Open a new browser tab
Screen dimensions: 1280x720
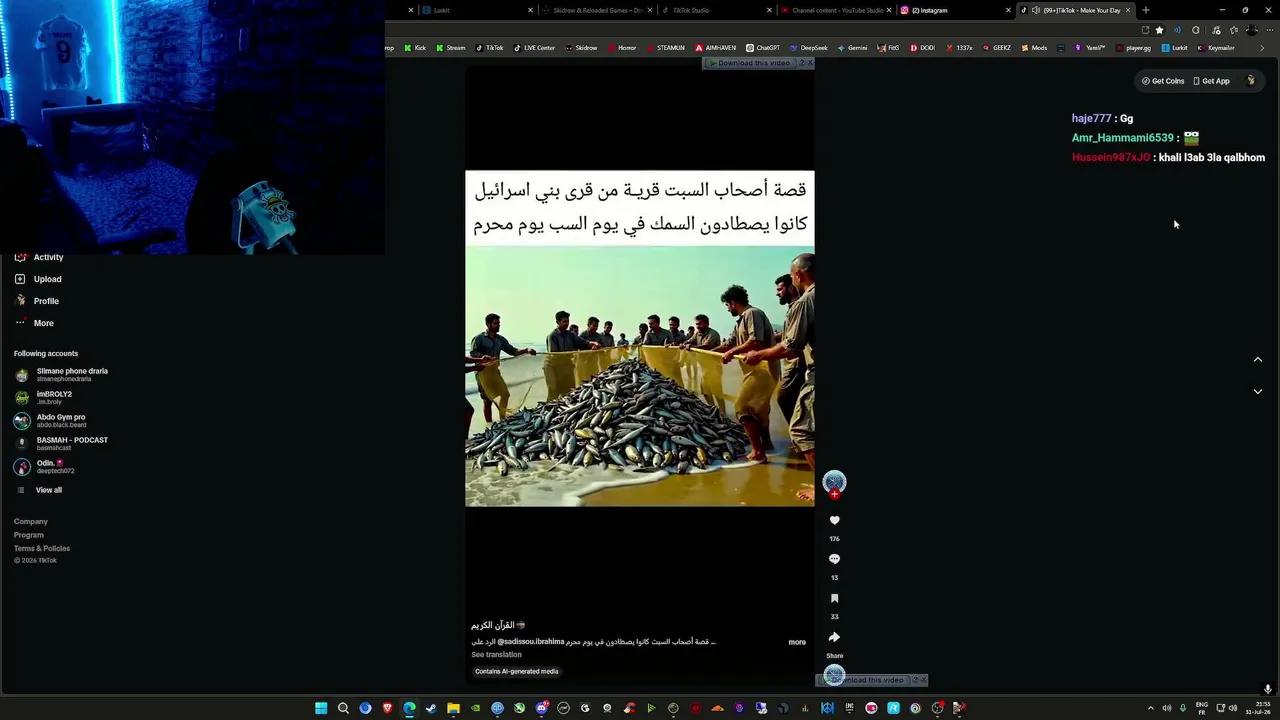click(1146, 10)
